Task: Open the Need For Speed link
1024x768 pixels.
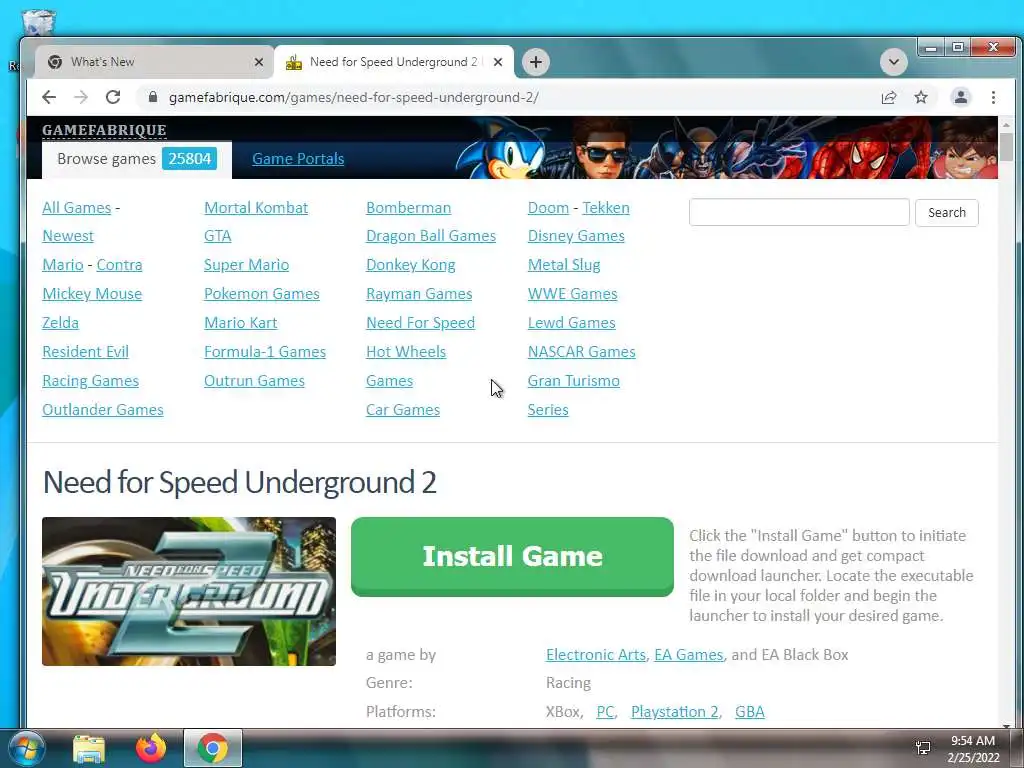Action: [x=420, y=323]
